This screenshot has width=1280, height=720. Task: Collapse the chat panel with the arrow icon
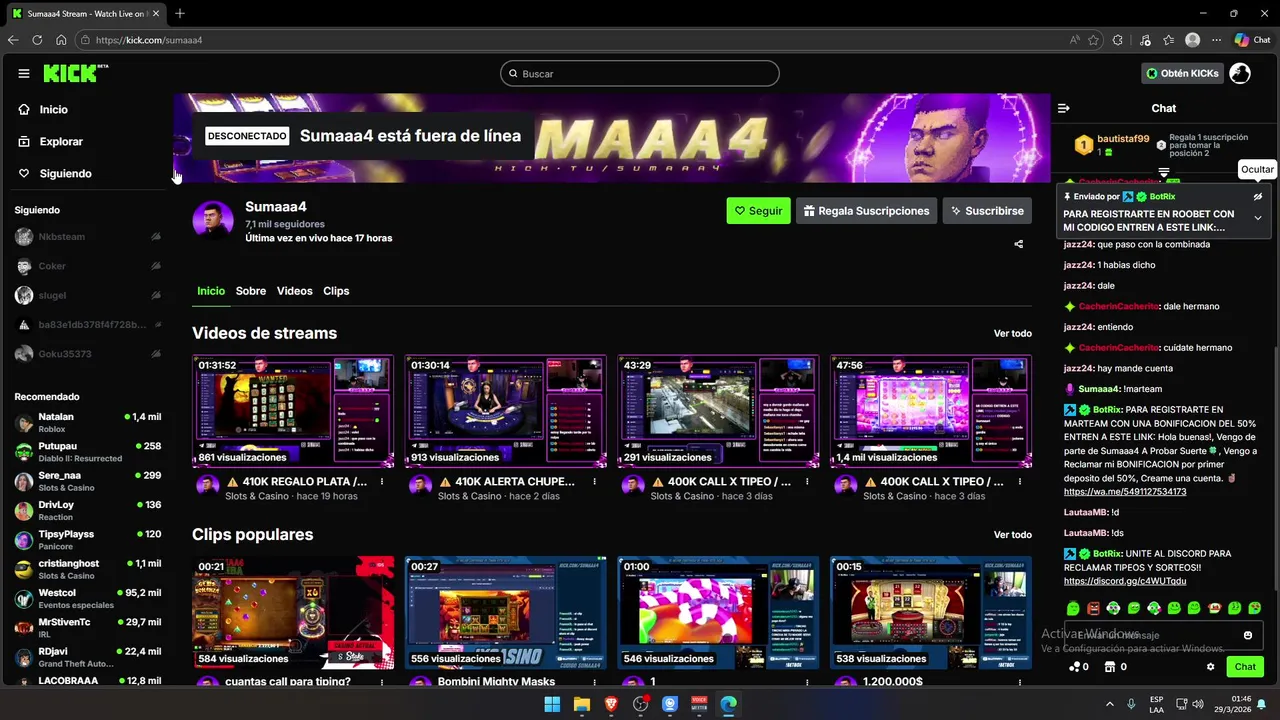(x=1064, y=108)
